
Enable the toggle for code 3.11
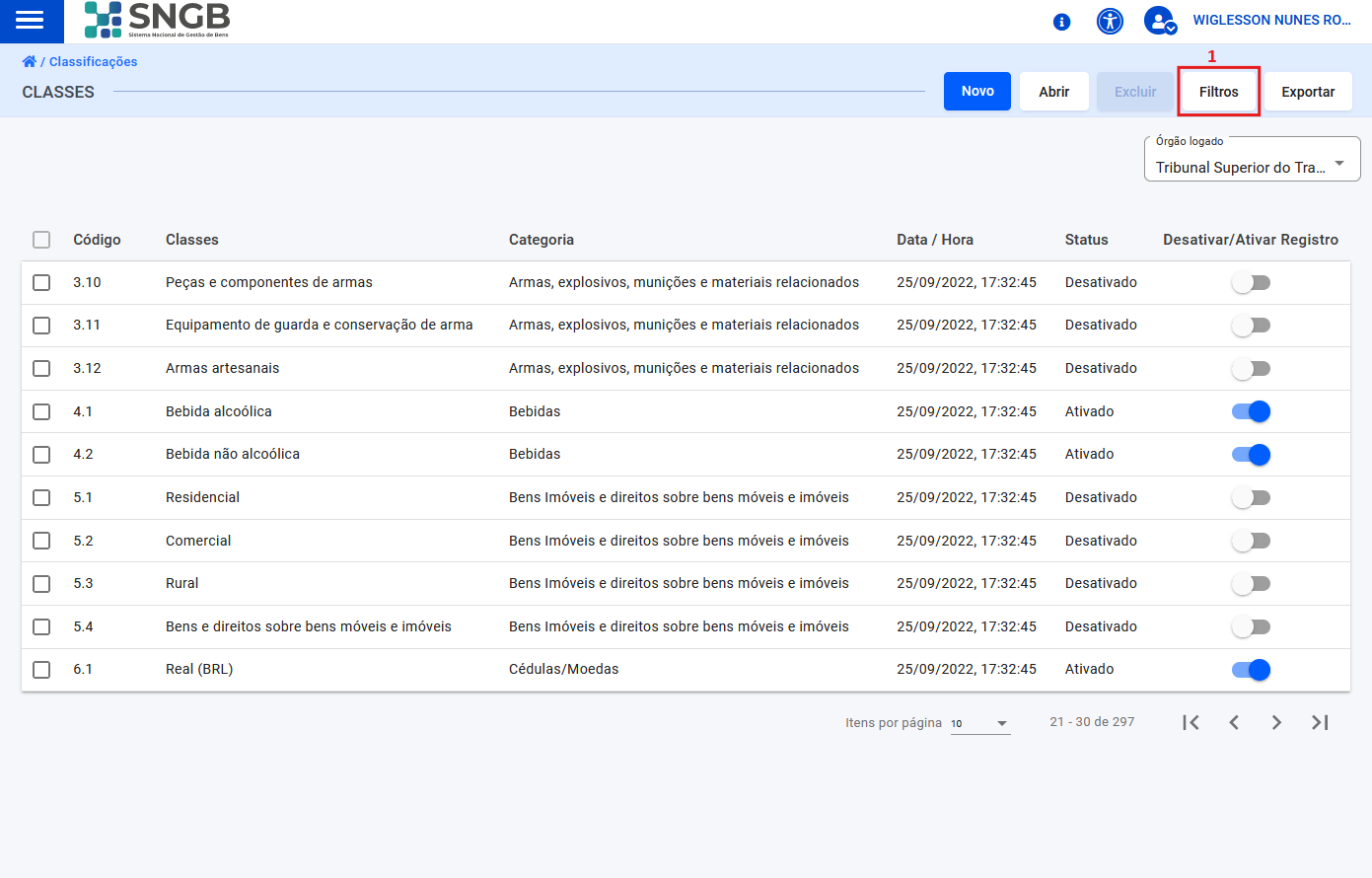pos(1251,325)
